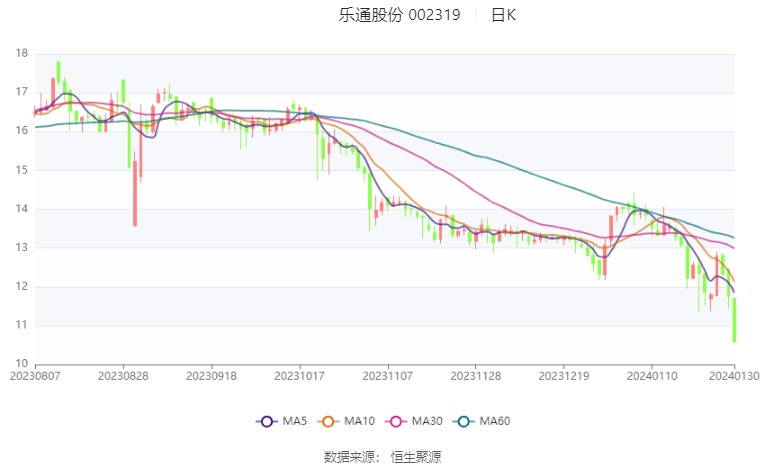Click the 数据来源 caption text
This screenshot has width=765, height=465.
349,456
